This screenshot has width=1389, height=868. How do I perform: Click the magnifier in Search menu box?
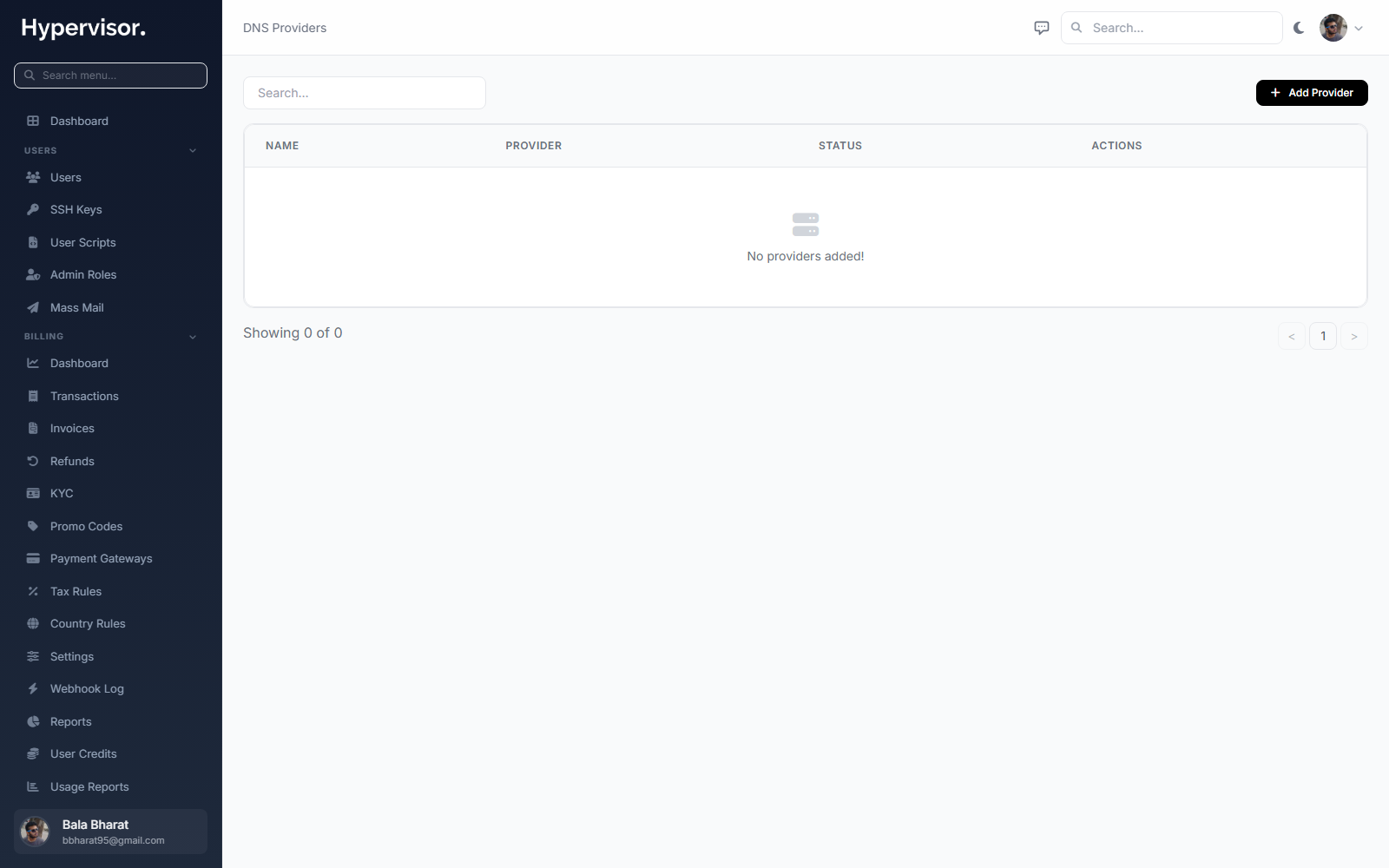(30, 76)
